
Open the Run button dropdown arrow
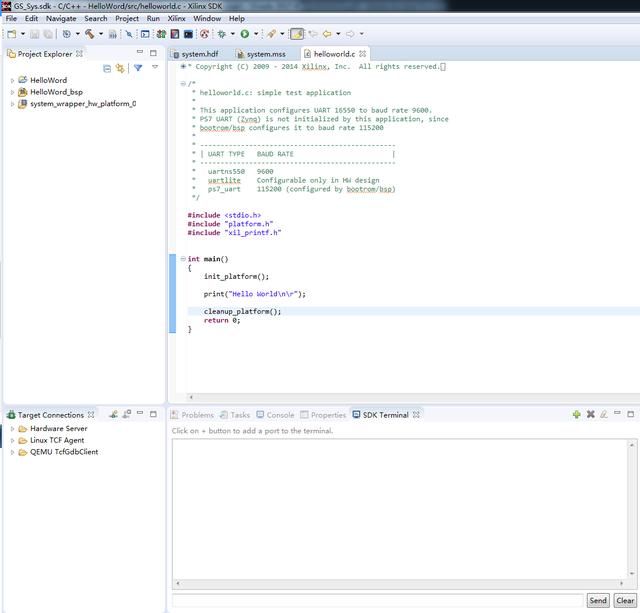pos(256,34)
